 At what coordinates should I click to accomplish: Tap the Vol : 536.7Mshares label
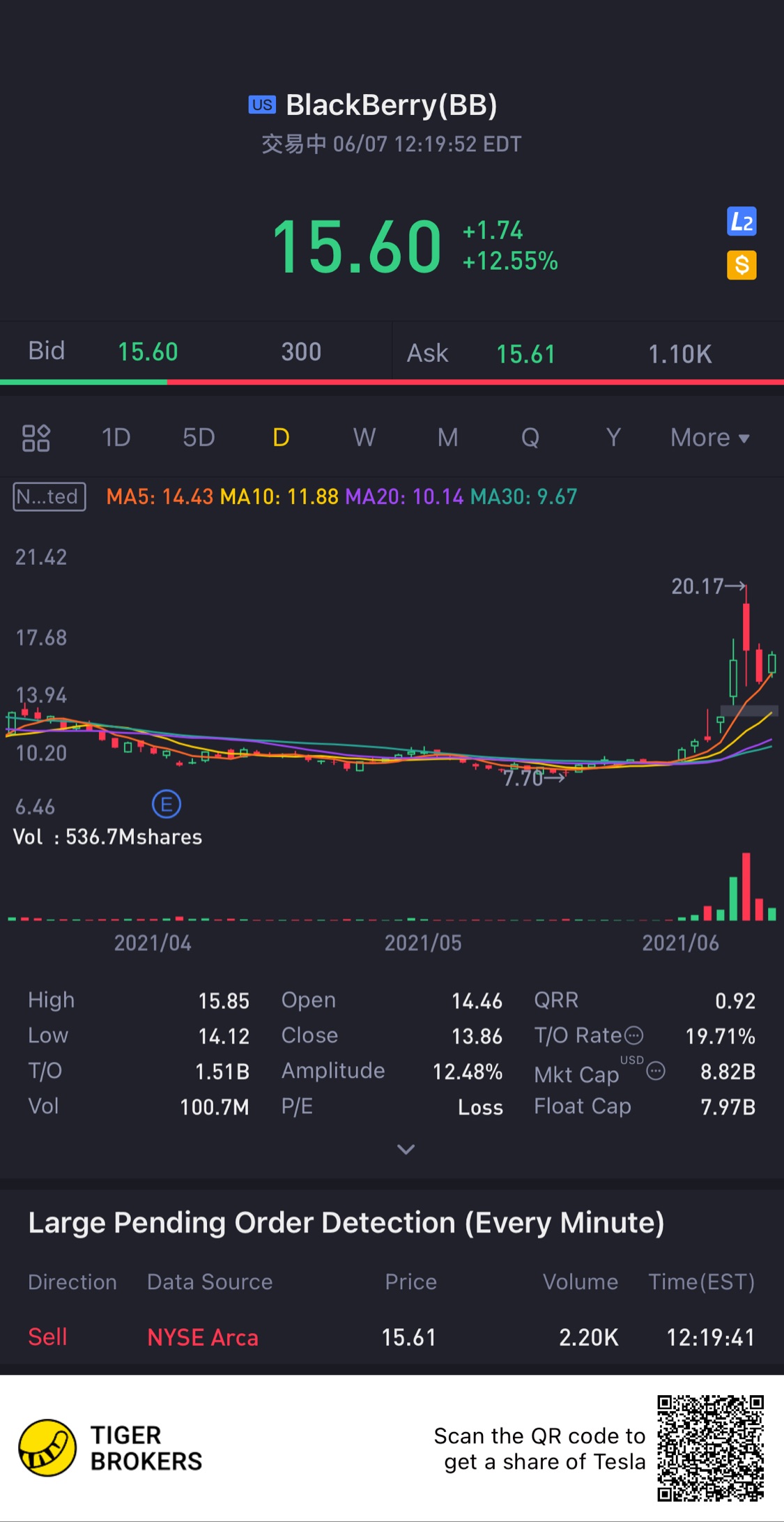[x=108, y=837]
